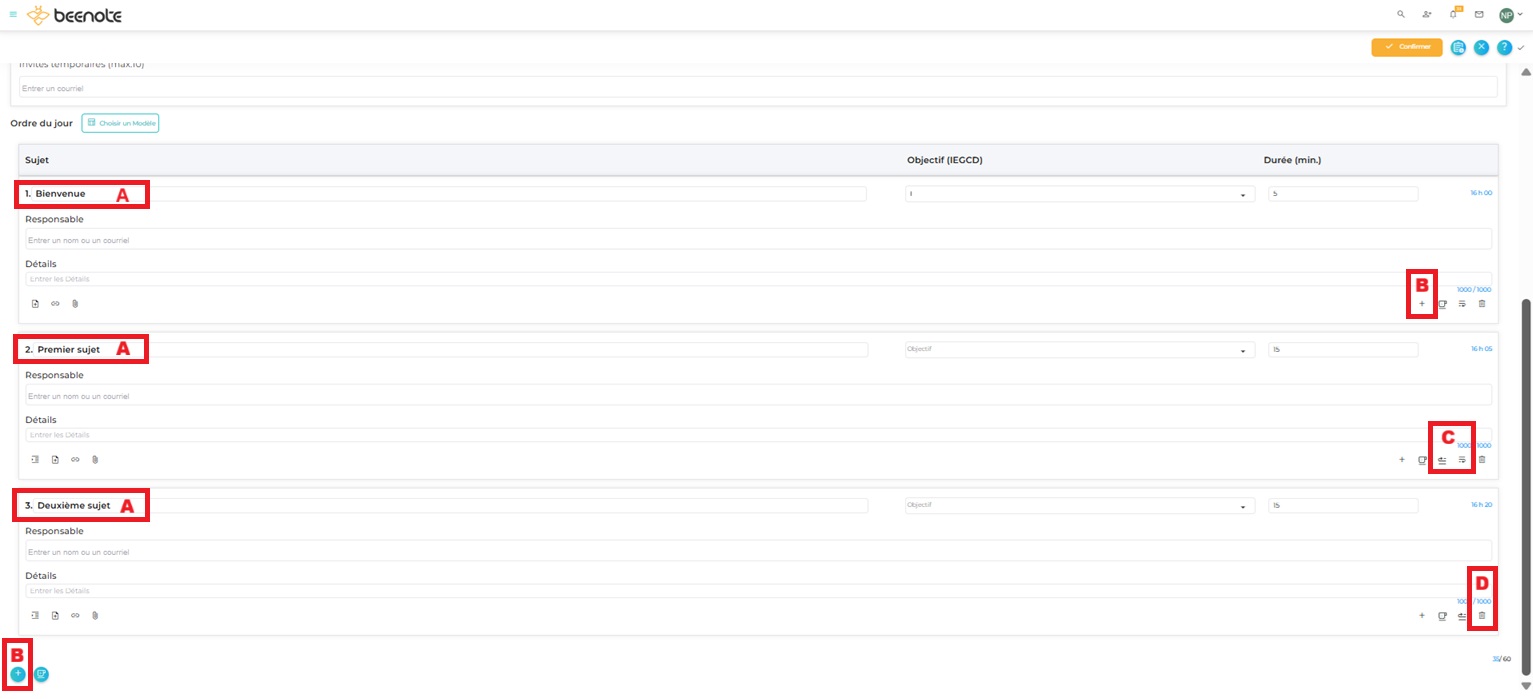Open the Objectif dropdown for Bienvenue
The height and width of the screenshot is (699, 1533).
[x=1079, y=194]
